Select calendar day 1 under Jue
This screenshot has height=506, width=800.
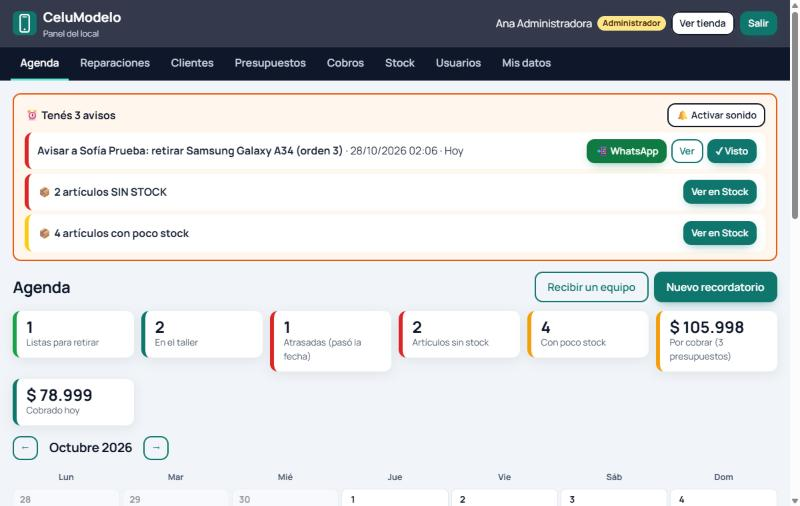[x=395, y=498]
